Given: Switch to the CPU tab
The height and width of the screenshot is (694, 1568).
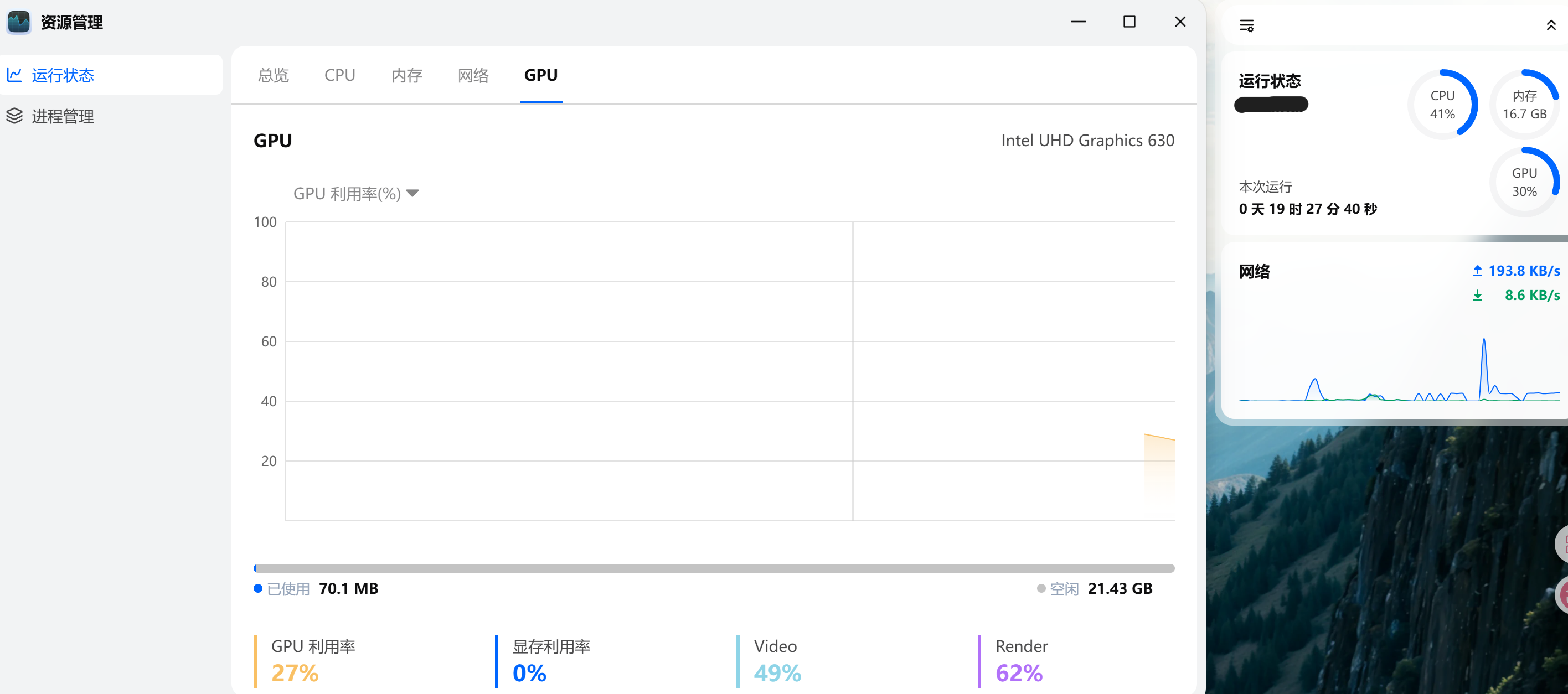Looking at the screenshot, I should click(339, 75).
